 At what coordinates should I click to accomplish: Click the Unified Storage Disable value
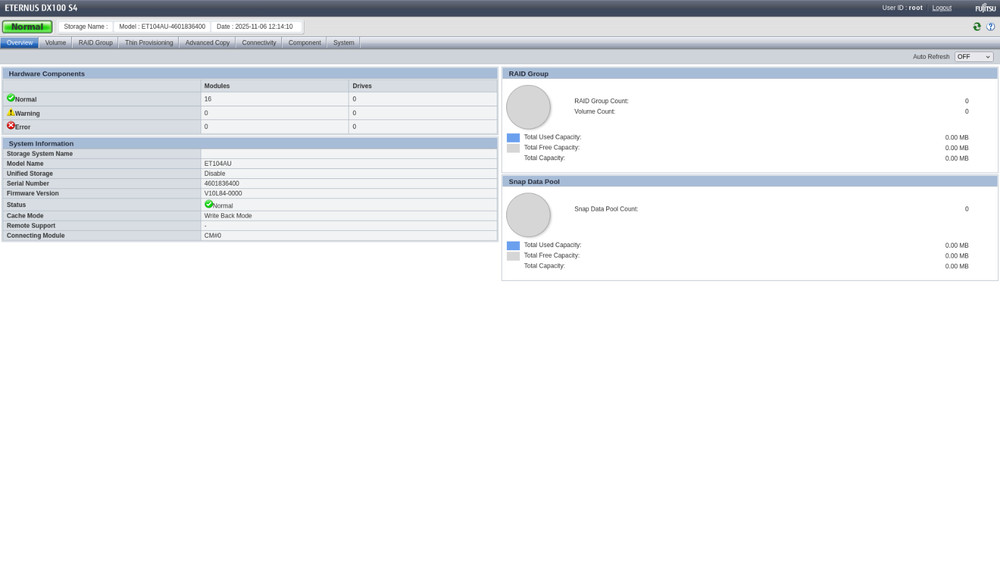[x=214, y=173]
